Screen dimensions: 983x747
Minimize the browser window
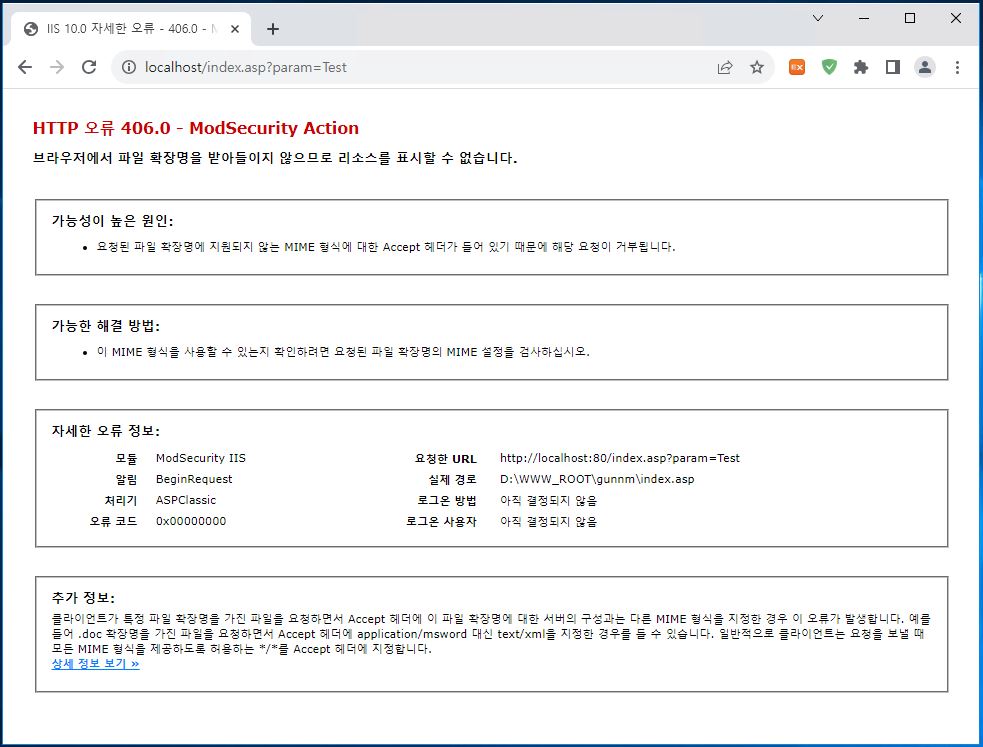point(863,18)
